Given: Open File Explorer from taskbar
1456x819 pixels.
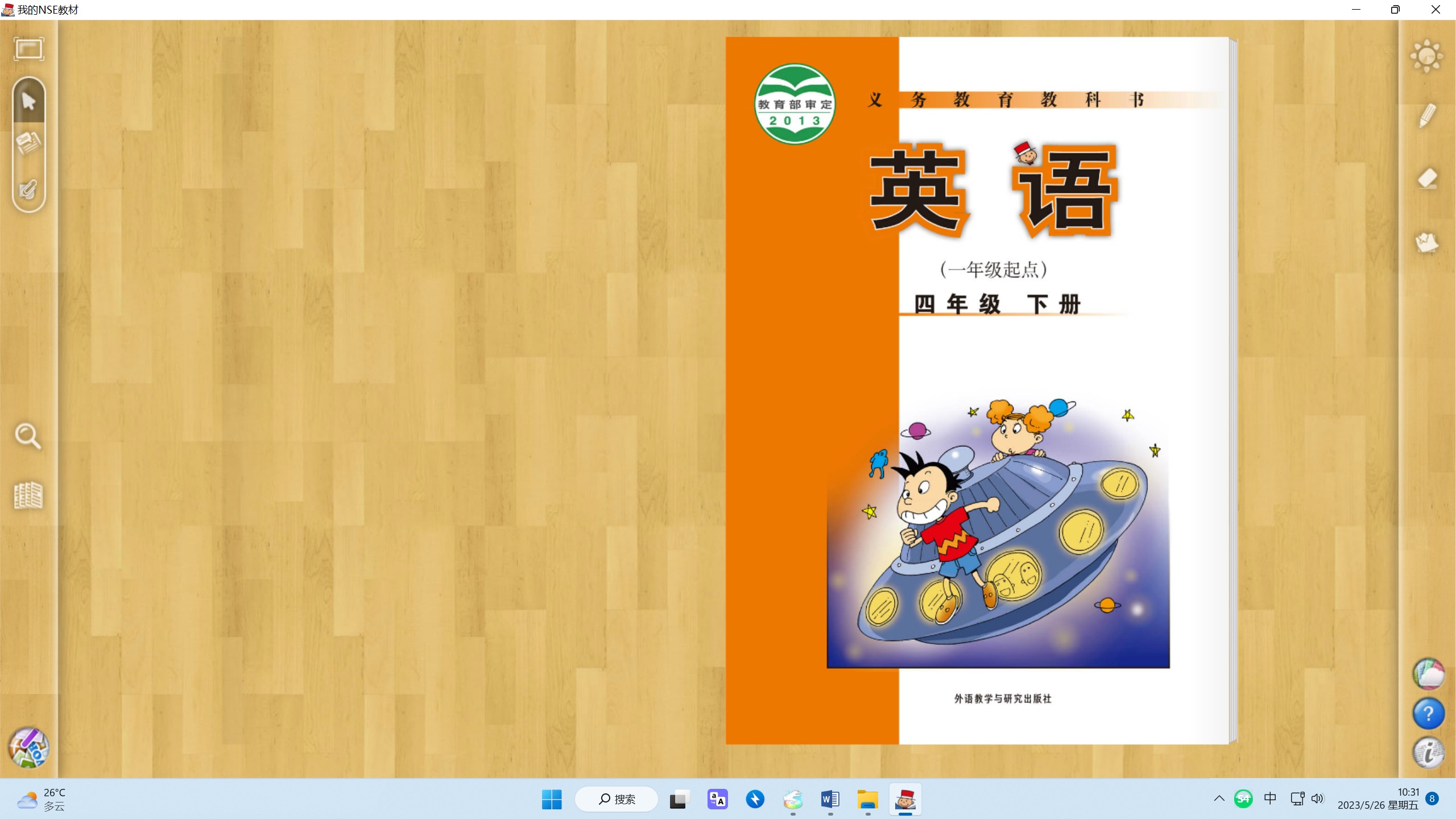Looking at the screenshot, I should pos(867,799).
